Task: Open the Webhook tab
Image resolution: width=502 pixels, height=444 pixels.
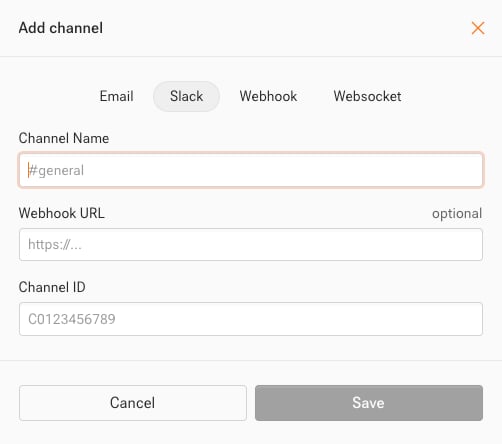Action: [268, 96]
